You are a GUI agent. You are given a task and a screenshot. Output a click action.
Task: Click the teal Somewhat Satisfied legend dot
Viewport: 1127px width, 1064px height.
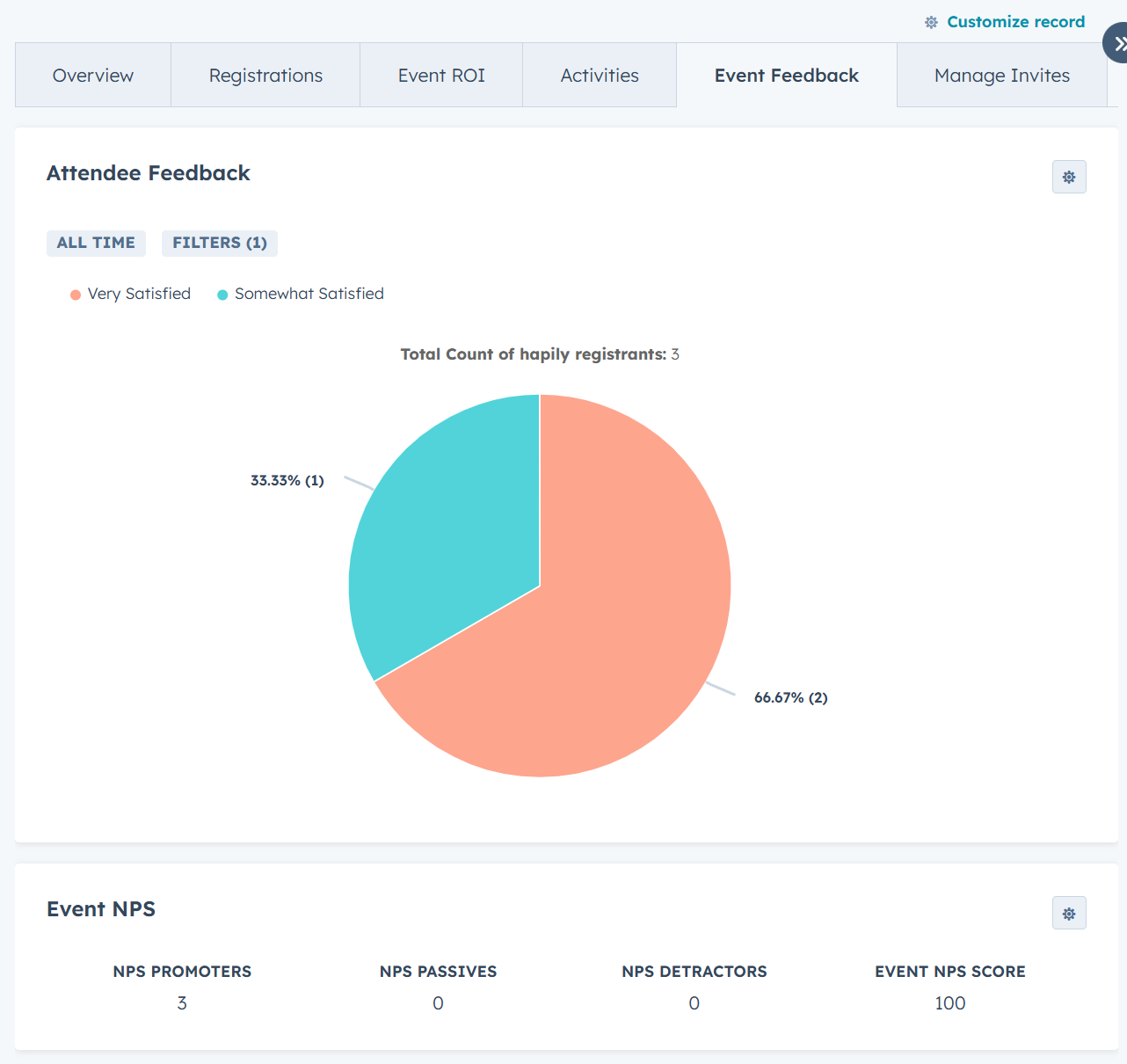(x=222, y=295)
